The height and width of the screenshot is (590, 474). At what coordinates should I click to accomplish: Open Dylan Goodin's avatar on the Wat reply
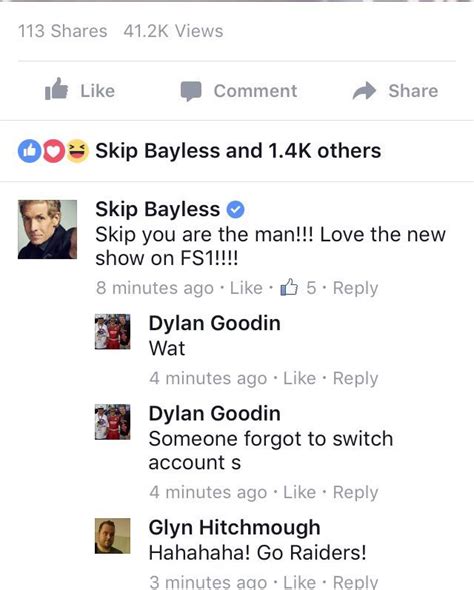(x=112, y=331)
